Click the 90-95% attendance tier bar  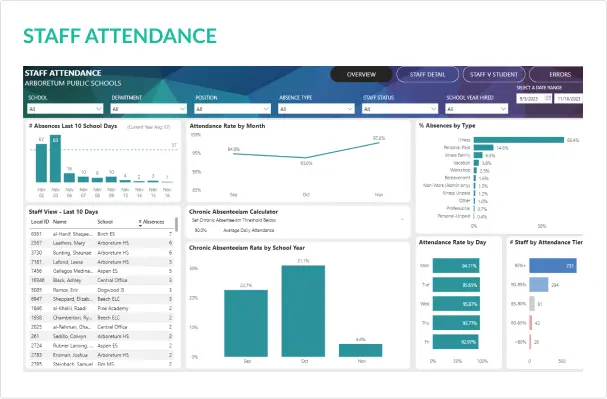pos(539,284)
